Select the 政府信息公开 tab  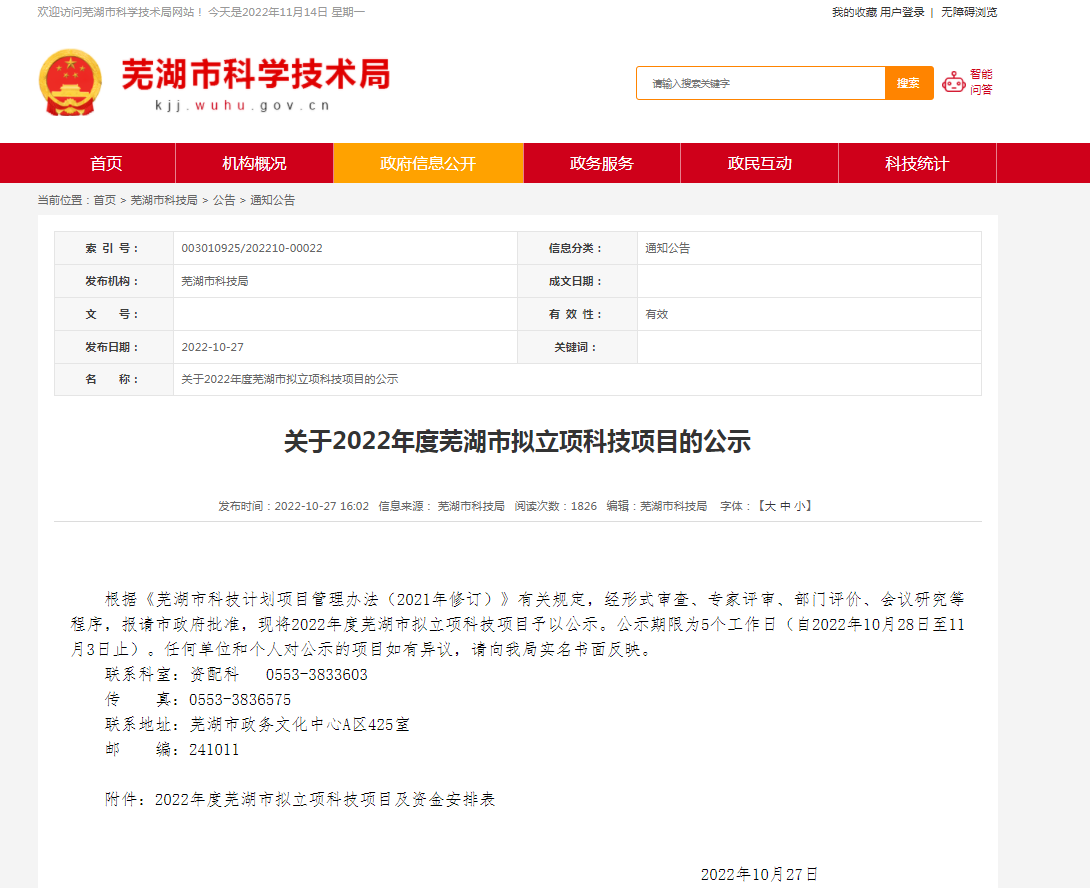(x=428, y=164)
